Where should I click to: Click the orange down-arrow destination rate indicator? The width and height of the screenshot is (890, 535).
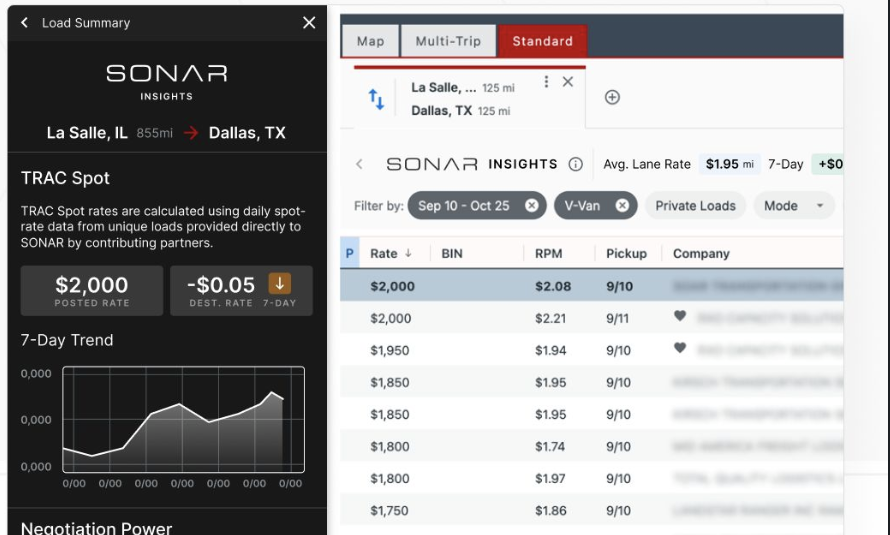click(280, 285)
